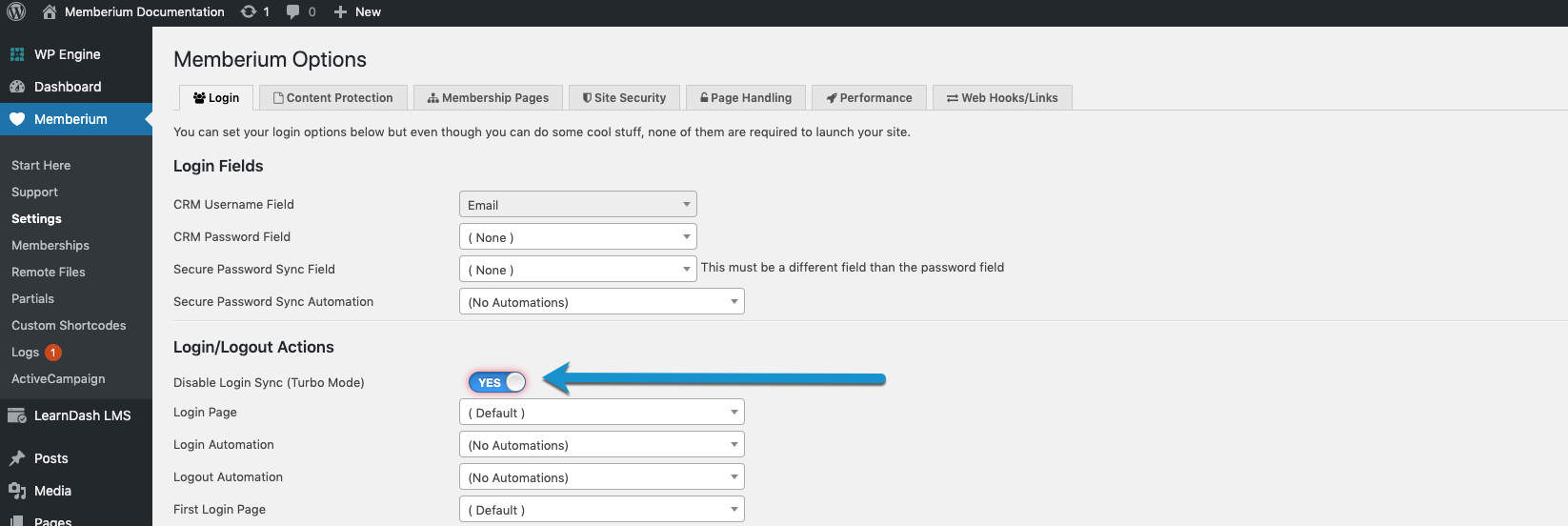Open the Login Page dropdown

(602, 413)
